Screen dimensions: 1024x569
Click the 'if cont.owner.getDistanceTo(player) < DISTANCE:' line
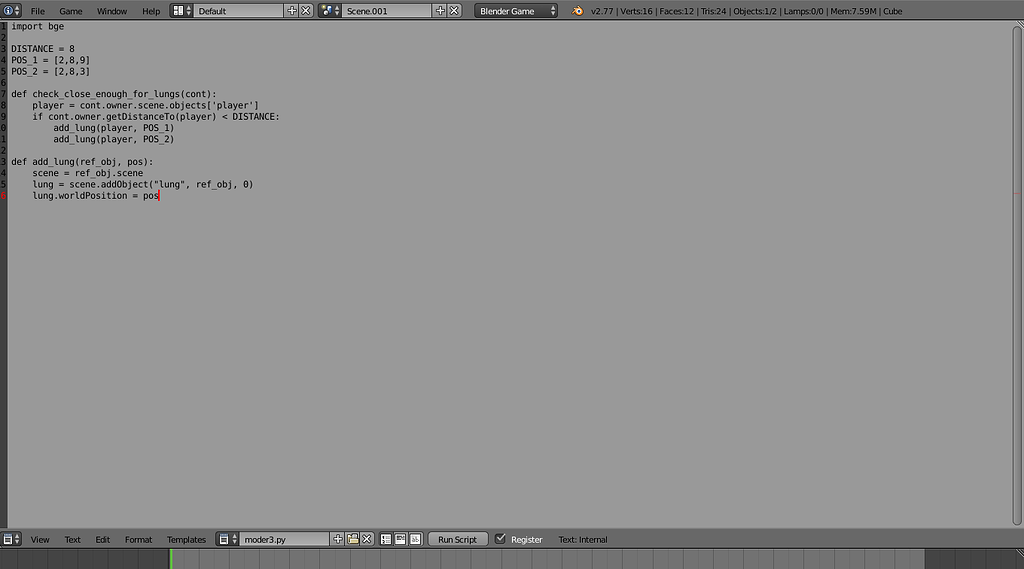[x=156, y=116]
